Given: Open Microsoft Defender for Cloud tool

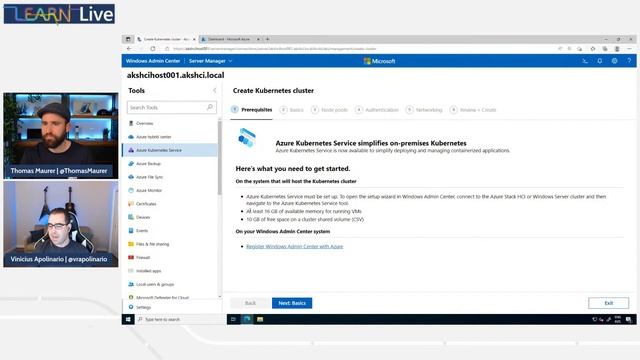Looking at the screenshot, I should point(171,297).
